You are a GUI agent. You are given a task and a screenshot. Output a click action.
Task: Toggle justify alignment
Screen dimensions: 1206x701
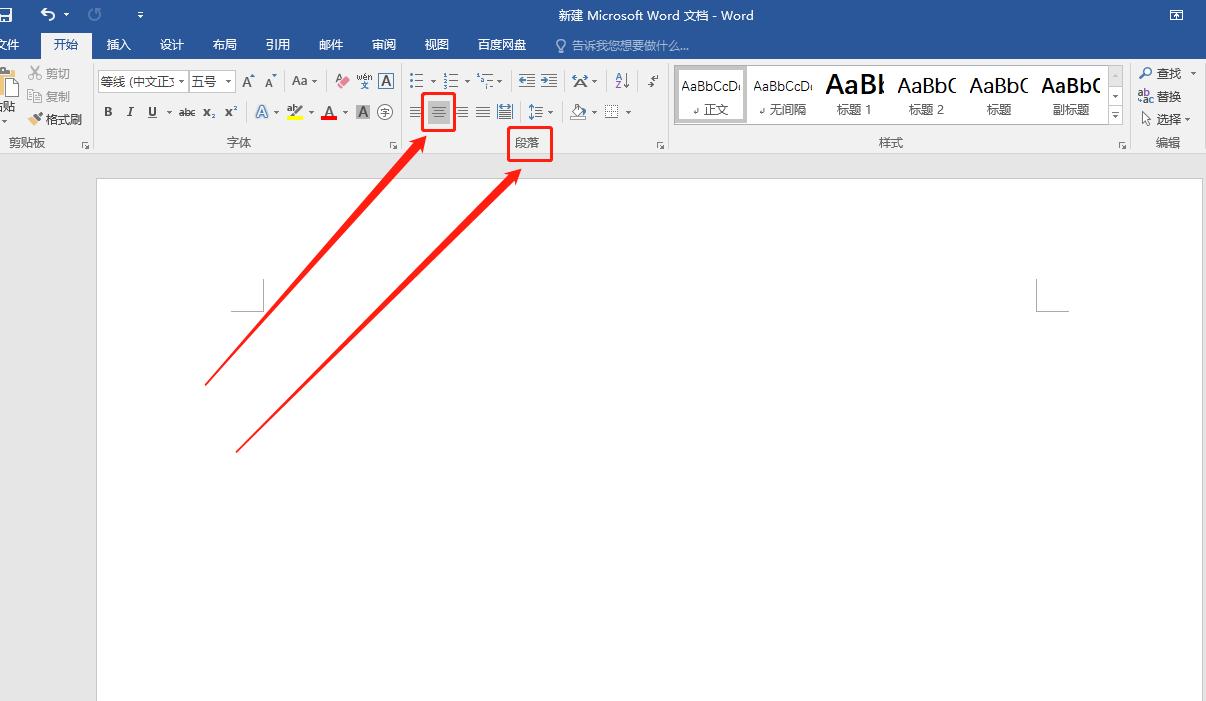483,112
